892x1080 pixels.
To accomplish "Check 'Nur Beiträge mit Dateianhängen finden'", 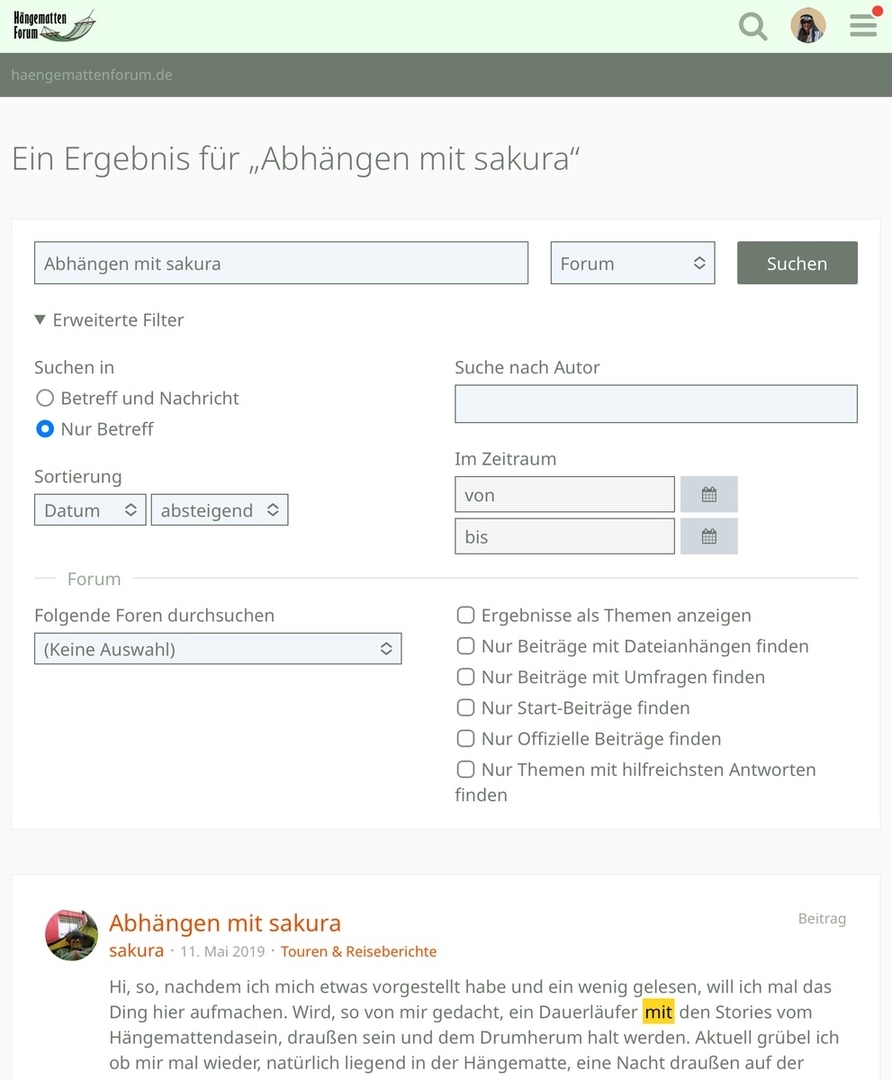I will pyautogui.click(x=466, y=646).
